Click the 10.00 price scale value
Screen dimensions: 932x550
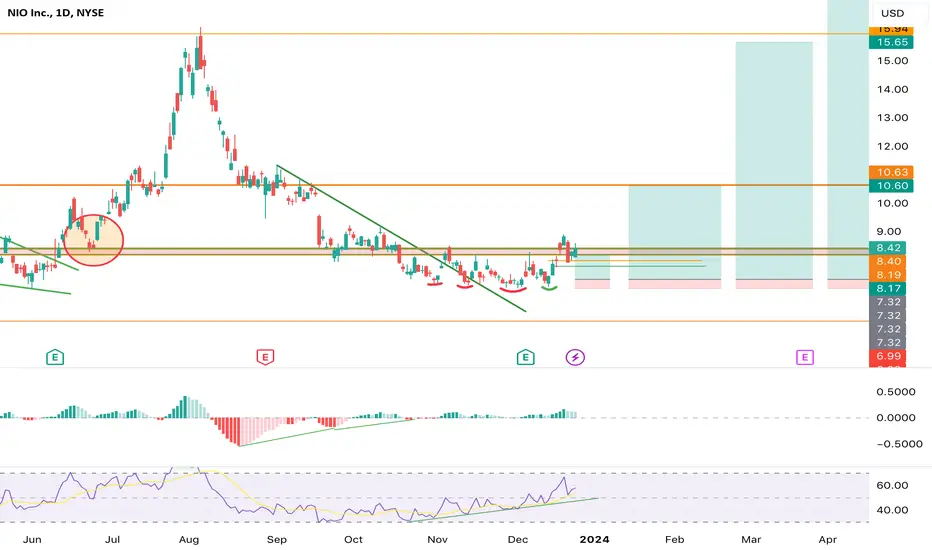[x=892, y=203]
